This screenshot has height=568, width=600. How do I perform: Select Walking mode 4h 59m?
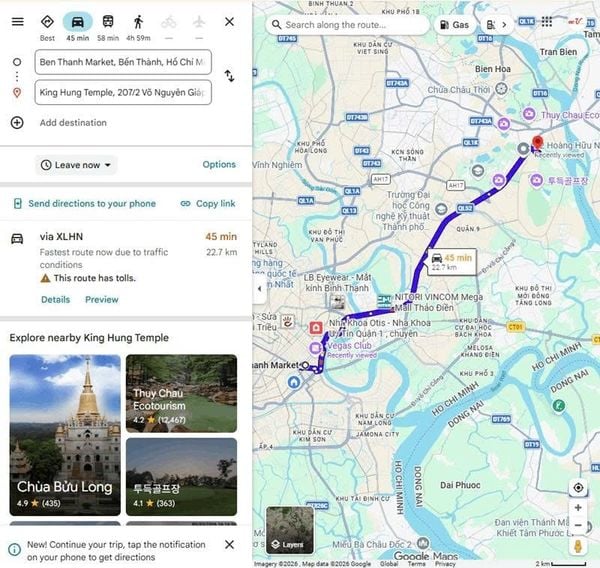[138, 27]
